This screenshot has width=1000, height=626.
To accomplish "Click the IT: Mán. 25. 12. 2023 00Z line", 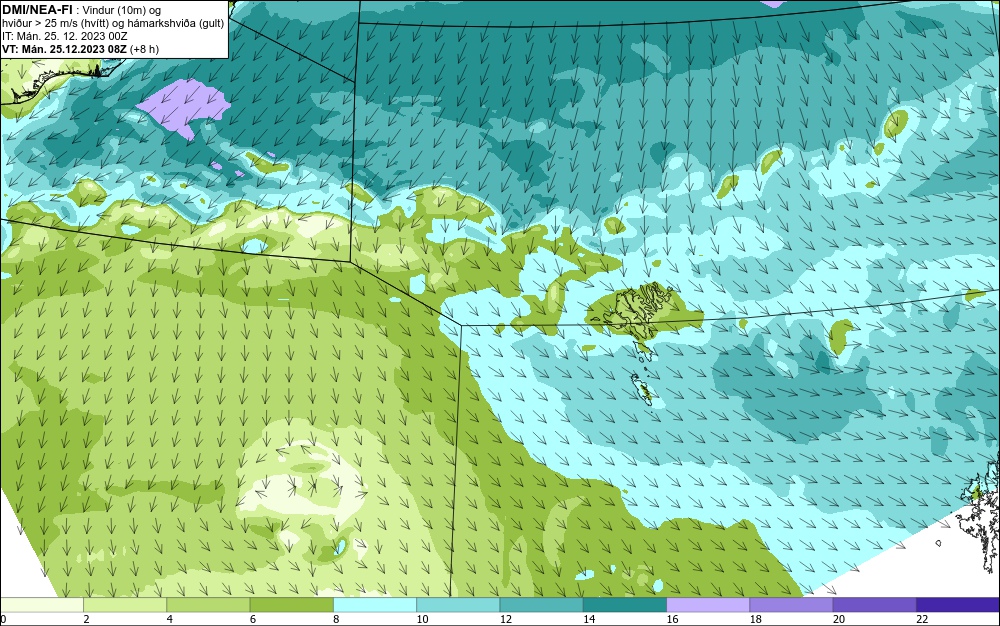I will [64, 36].
